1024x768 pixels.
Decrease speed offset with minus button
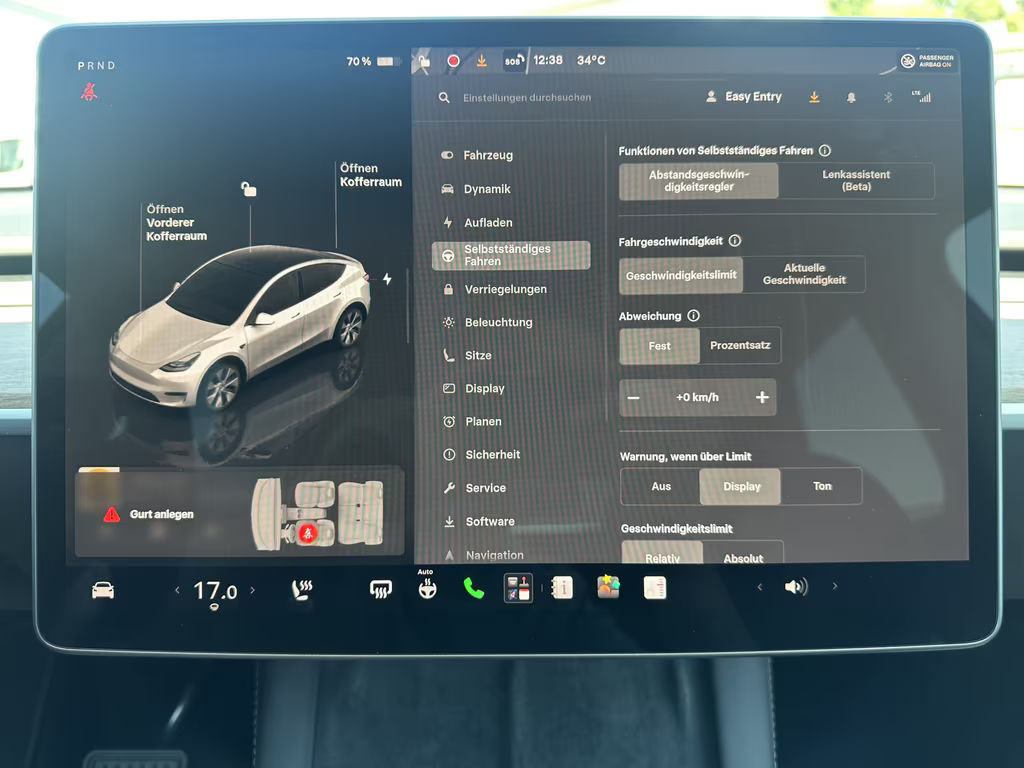[x=633, y=398]
